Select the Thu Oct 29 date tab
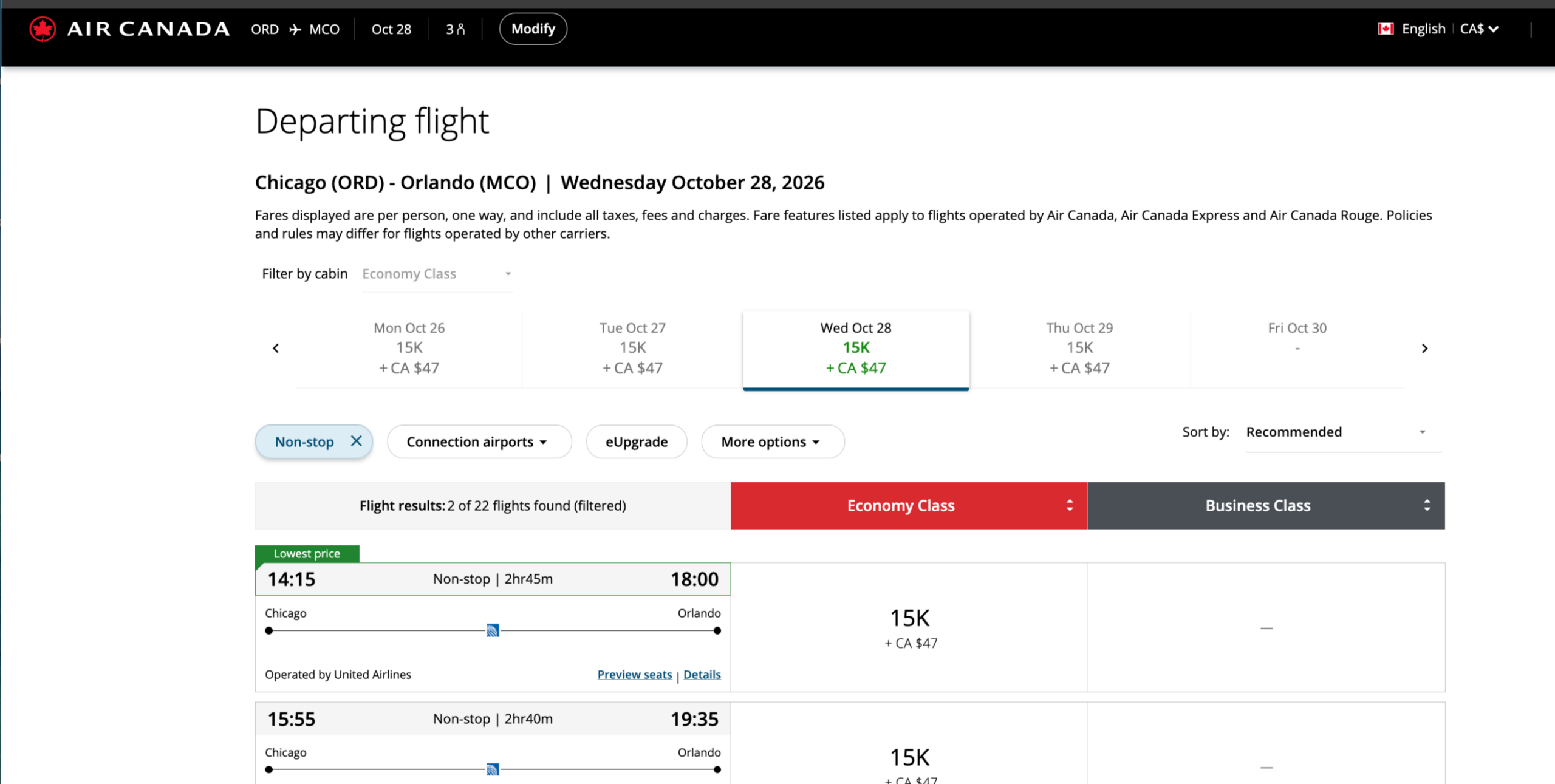This screenshot has width=1555, height=784. click(x=1079, y=349)
